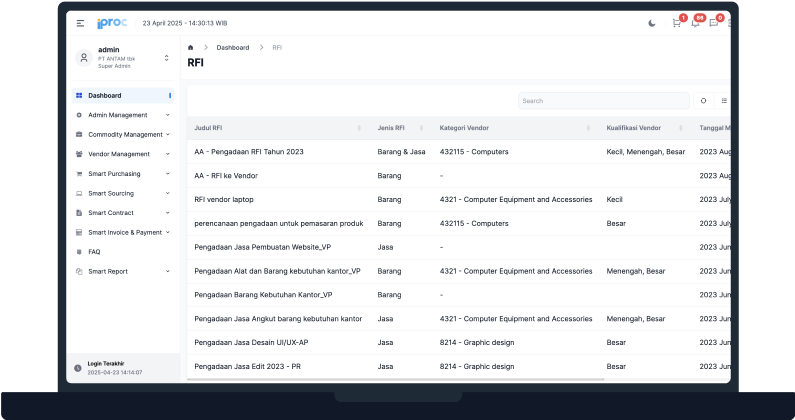Screen dimensions: 795x420
Task: Expand Admin Management chevron
Action: pos(167,115)
